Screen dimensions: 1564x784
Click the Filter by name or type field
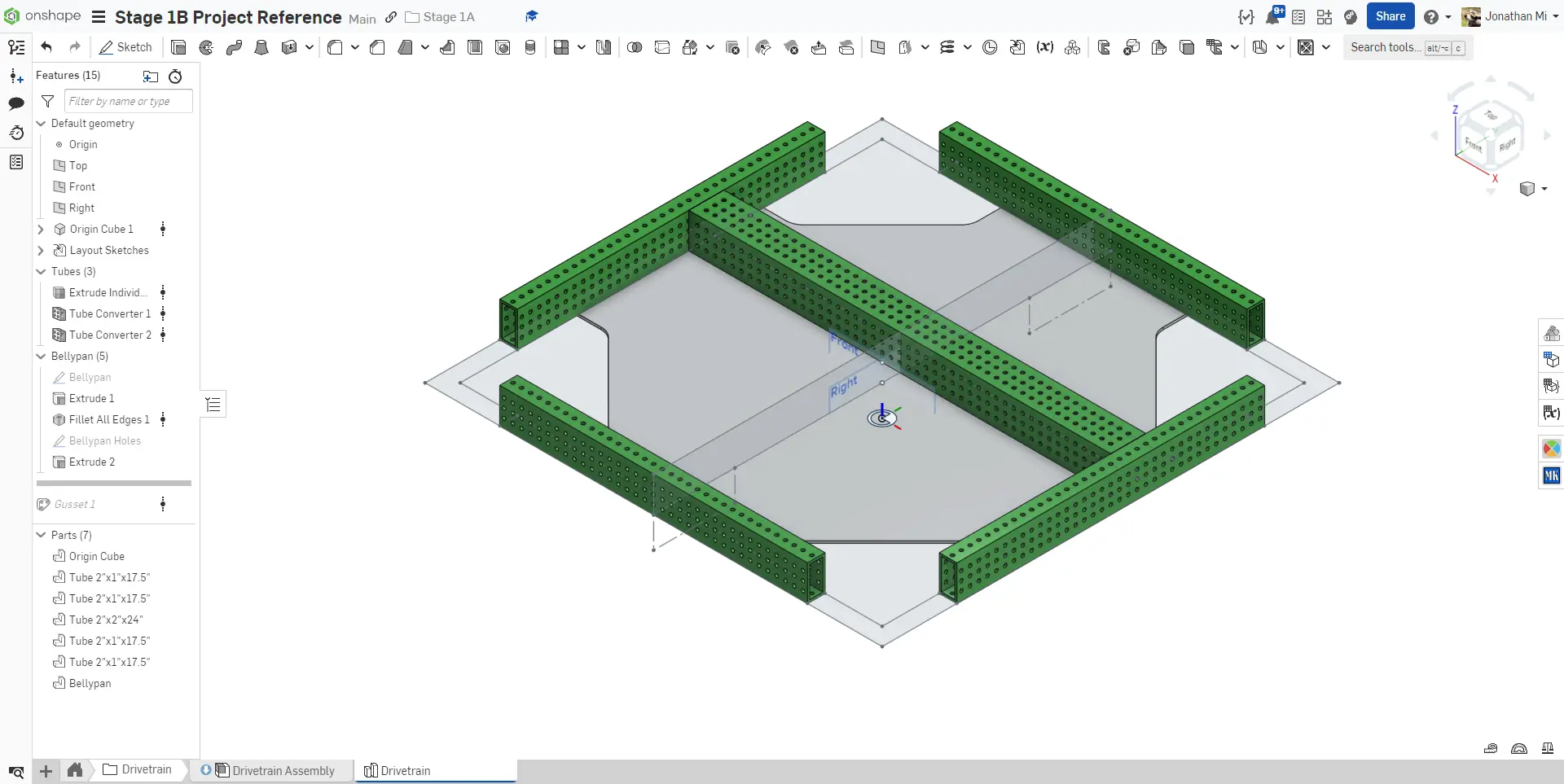(x=128, y=101)
